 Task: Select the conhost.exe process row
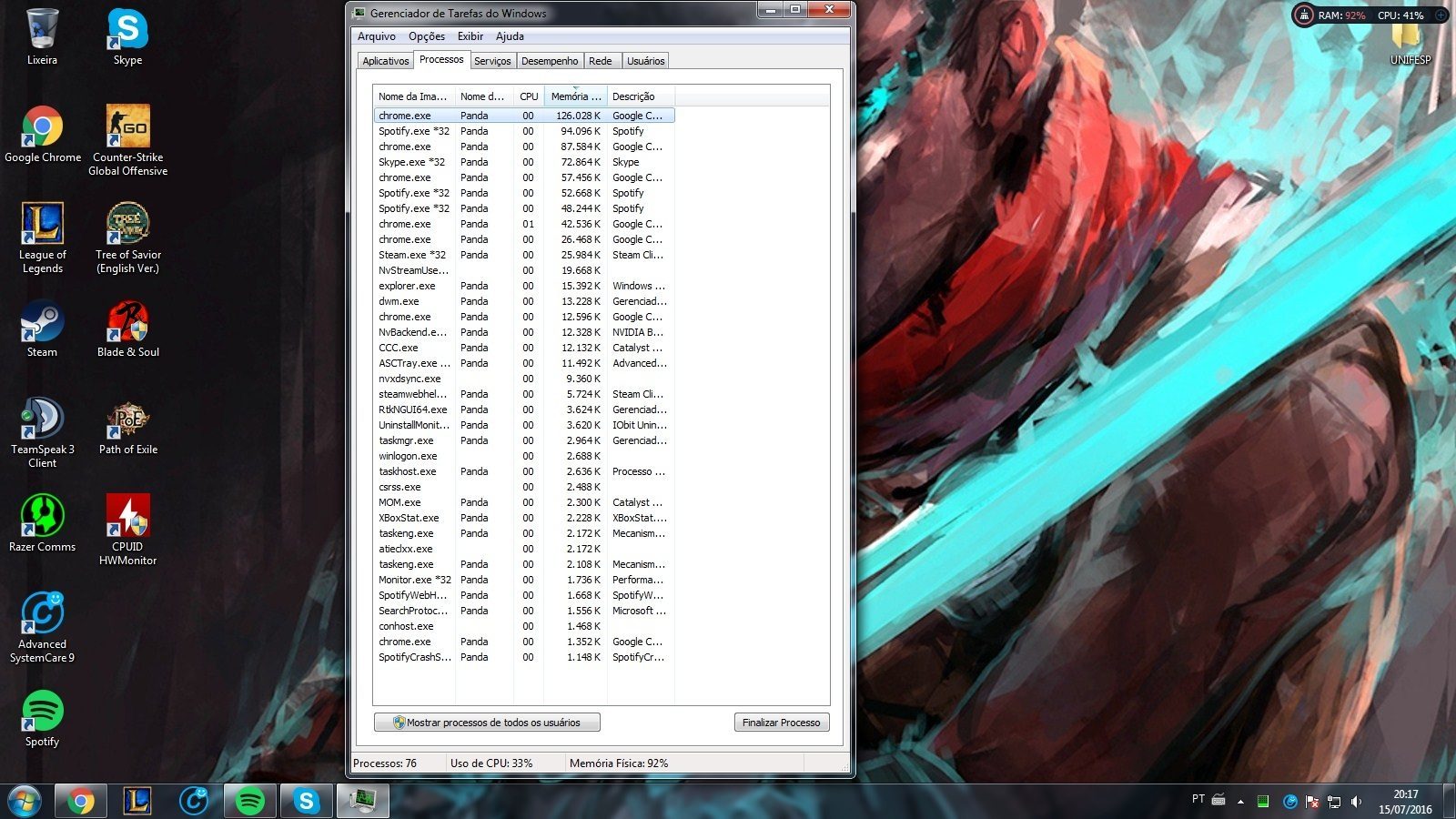524,626
